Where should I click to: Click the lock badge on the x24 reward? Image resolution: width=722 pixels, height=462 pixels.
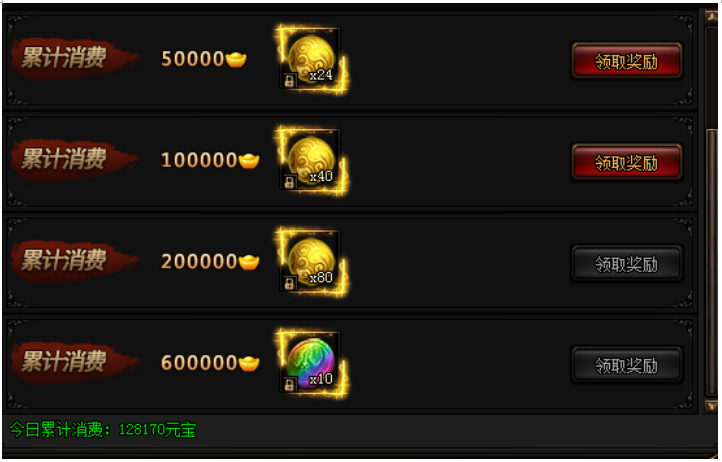point(289,81)
